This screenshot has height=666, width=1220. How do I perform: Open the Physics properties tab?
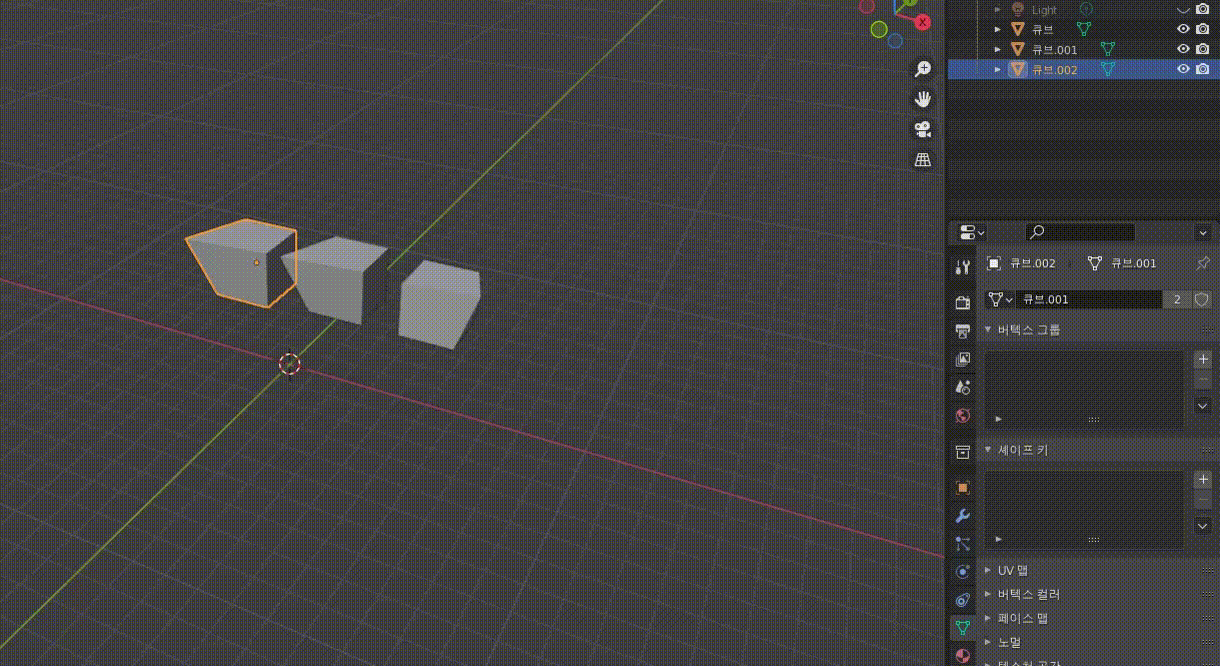[x=963, y=572]
